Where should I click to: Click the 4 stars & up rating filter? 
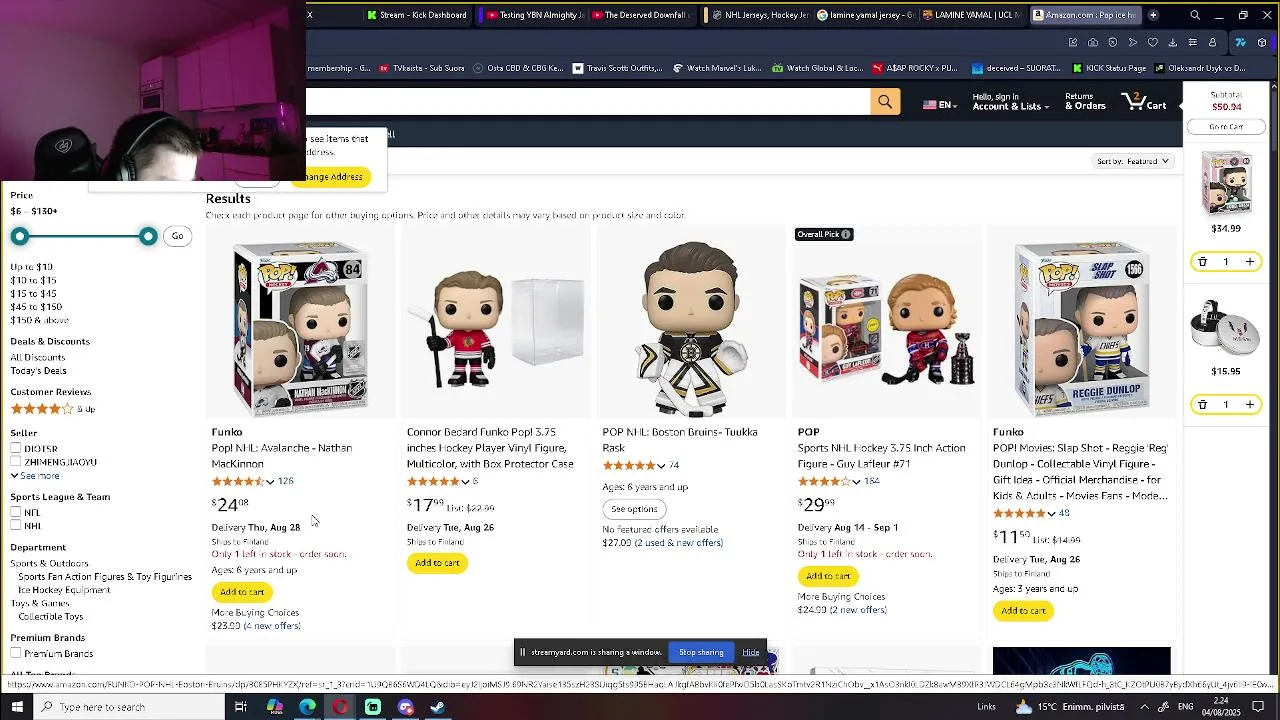(53, 409)
